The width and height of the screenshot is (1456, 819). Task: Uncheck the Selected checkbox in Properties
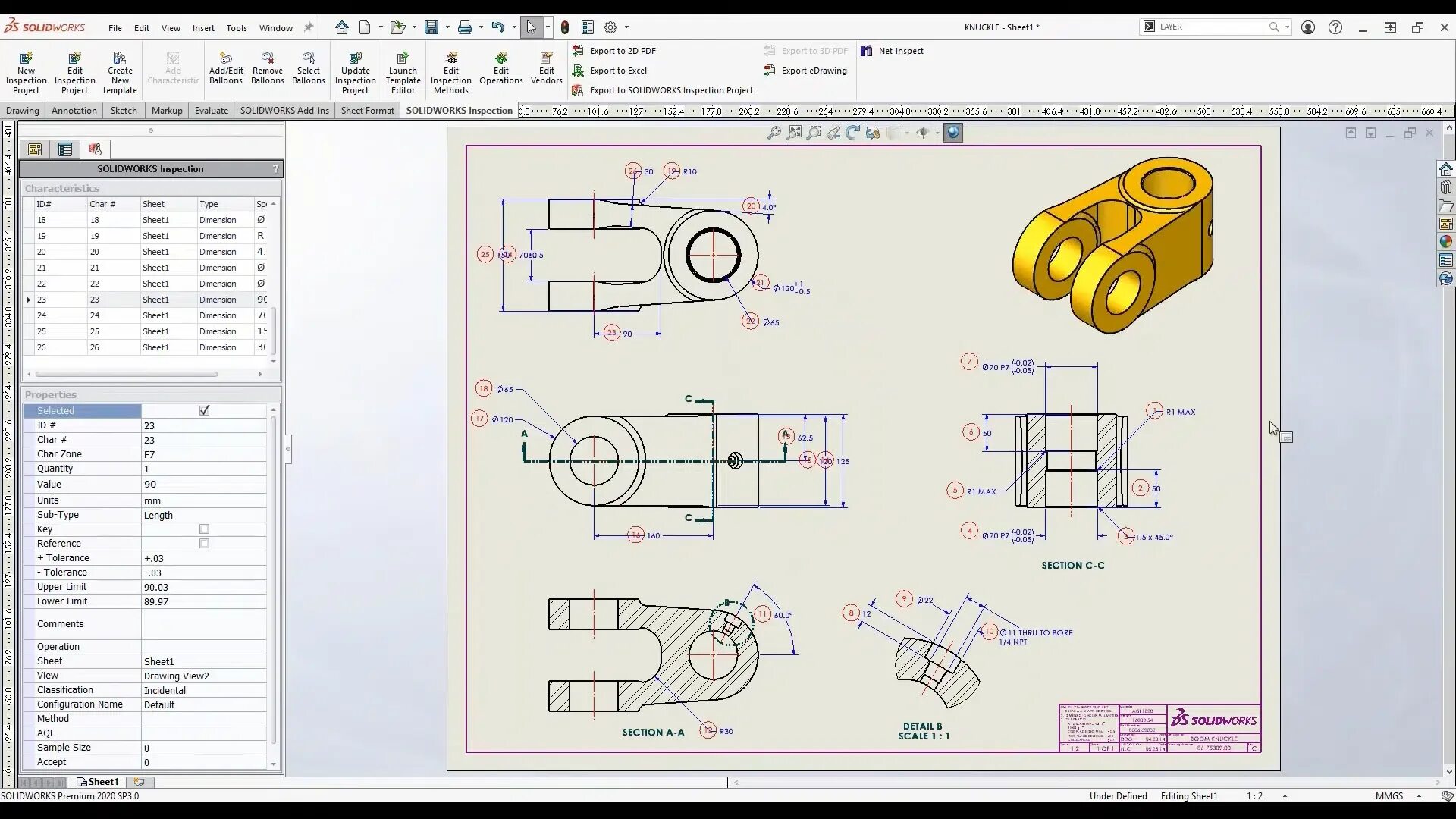pyautogui.click(x=204, y=410)
